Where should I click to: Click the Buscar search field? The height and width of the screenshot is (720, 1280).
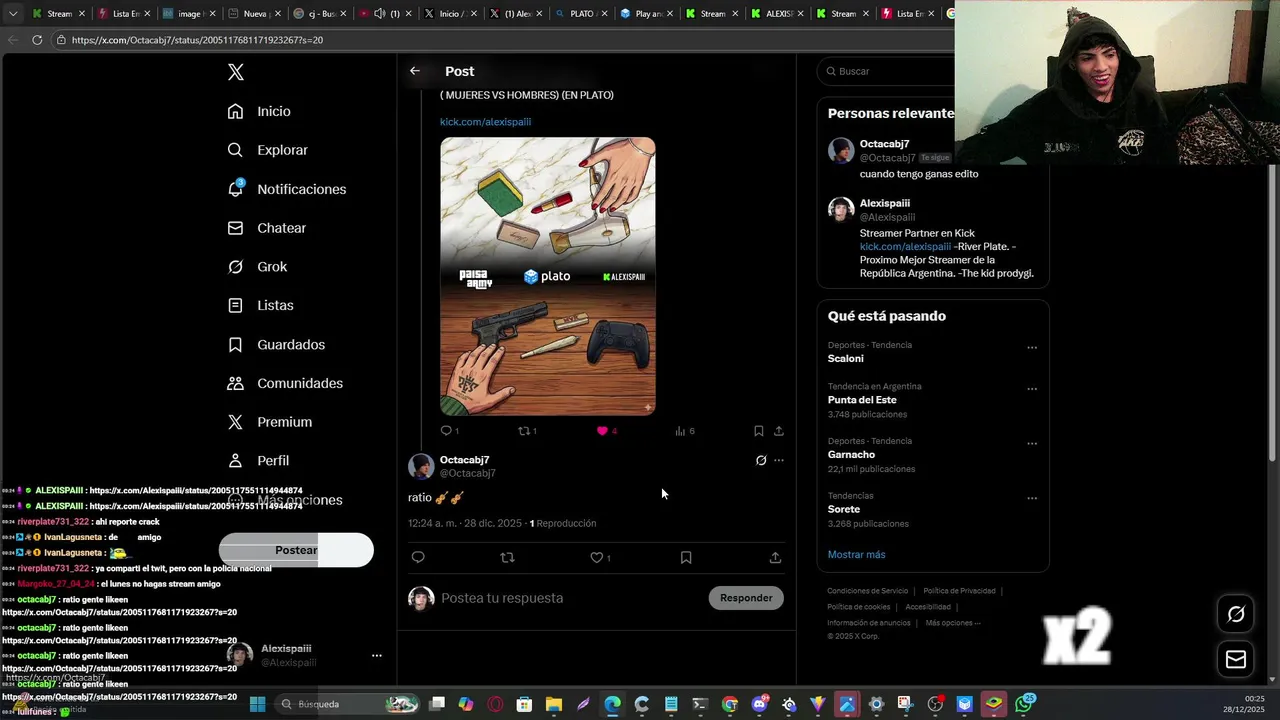tap(888, 71)
